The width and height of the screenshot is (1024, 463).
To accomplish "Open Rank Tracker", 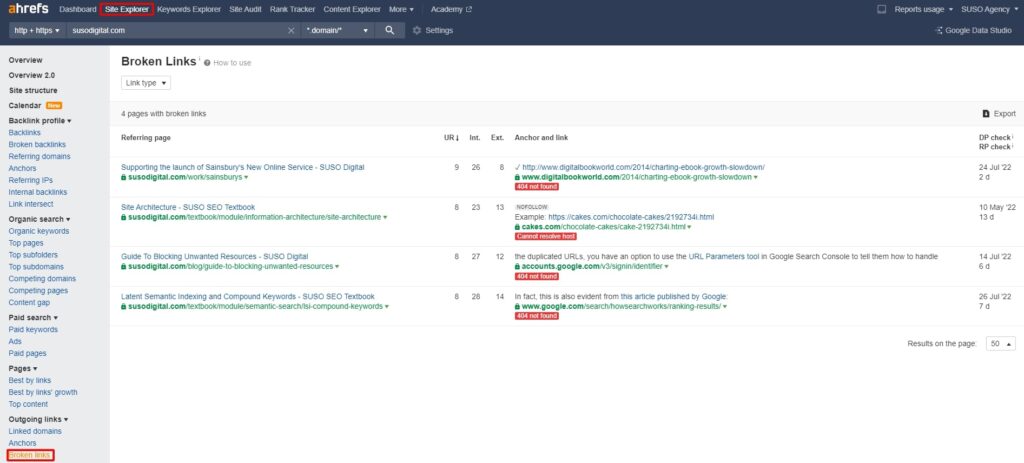I will 293,9.
